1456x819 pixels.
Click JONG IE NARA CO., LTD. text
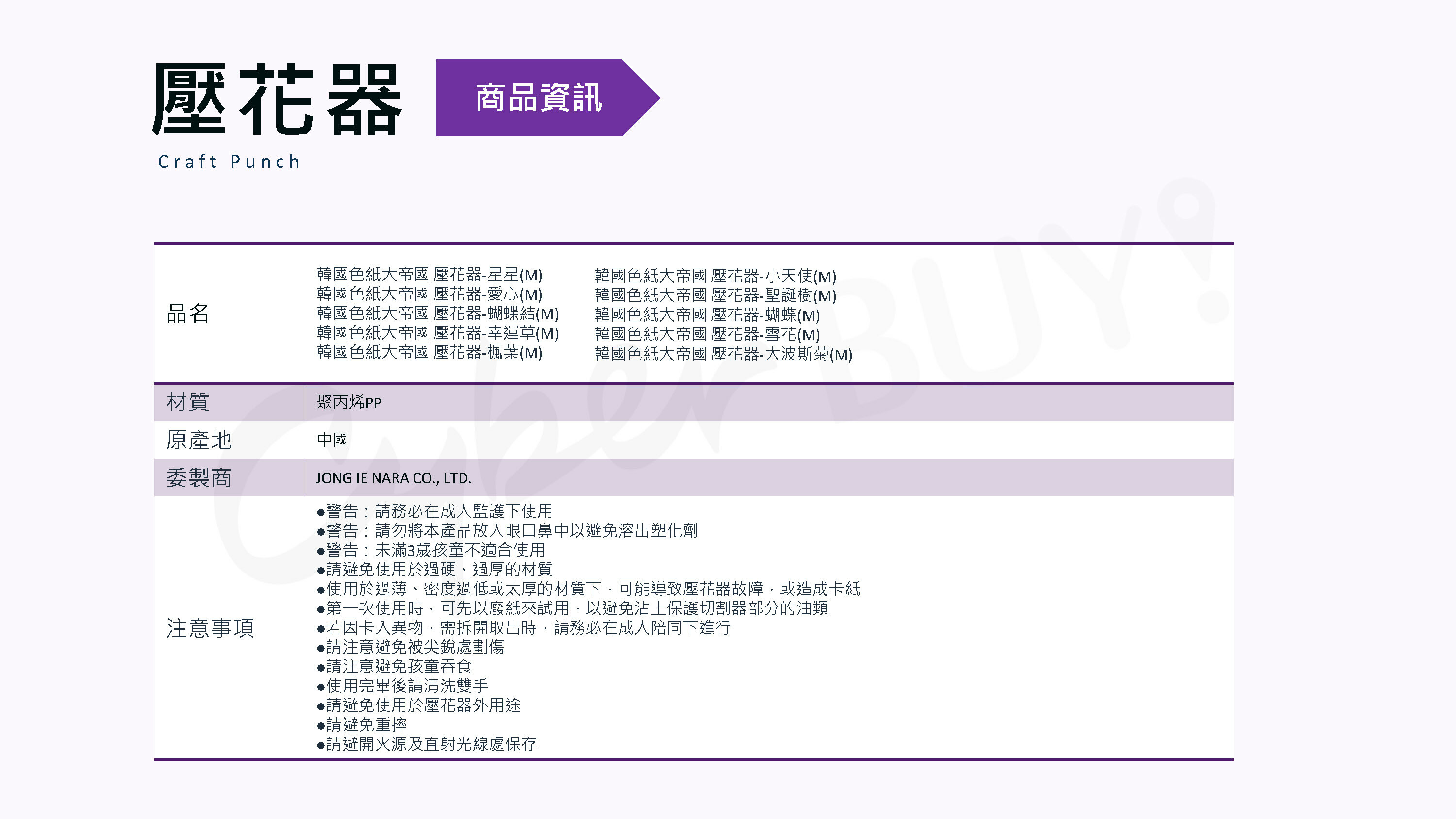tap(393, 478)
